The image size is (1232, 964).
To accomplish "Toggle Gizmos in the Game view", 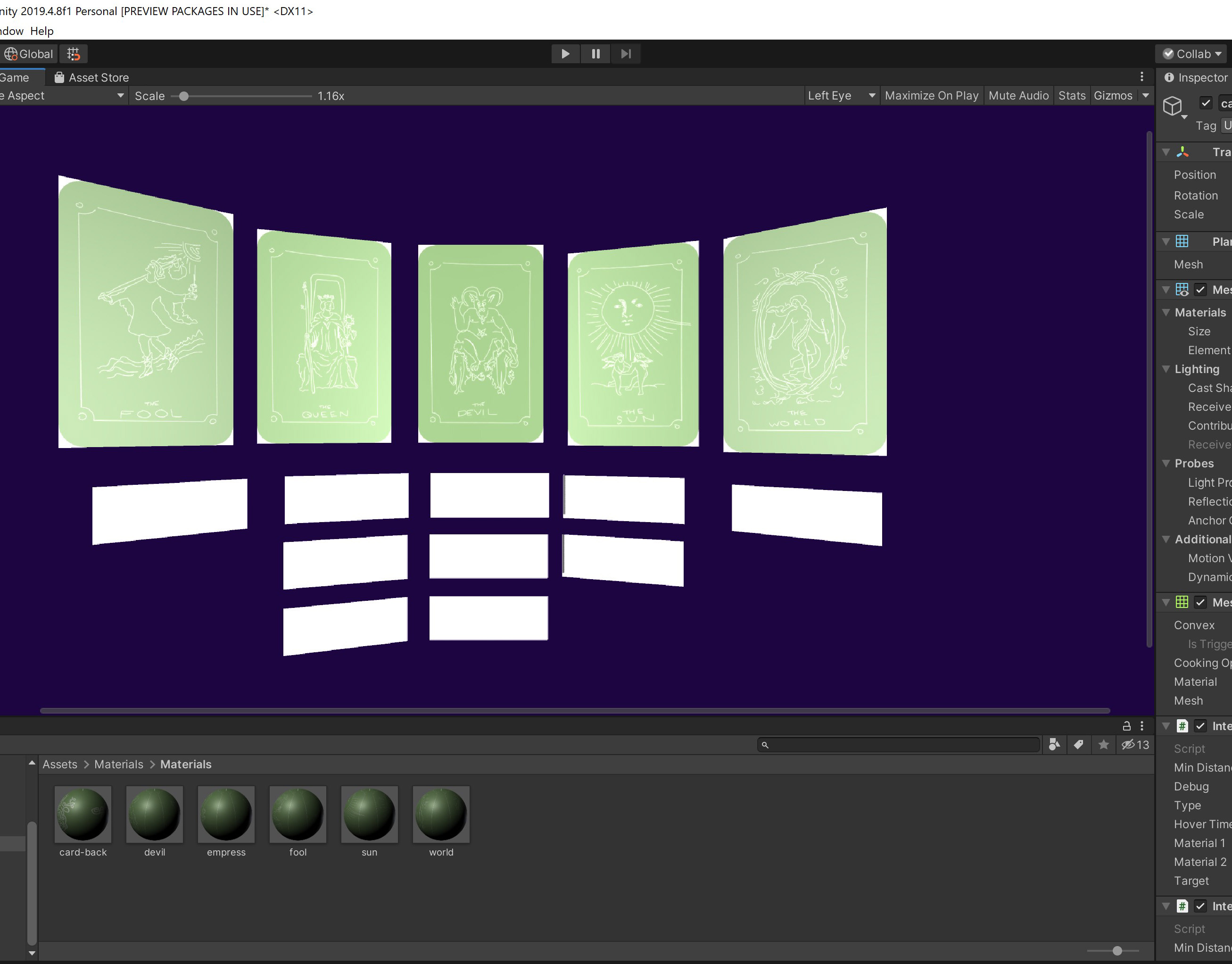I will coord(1113,95).
